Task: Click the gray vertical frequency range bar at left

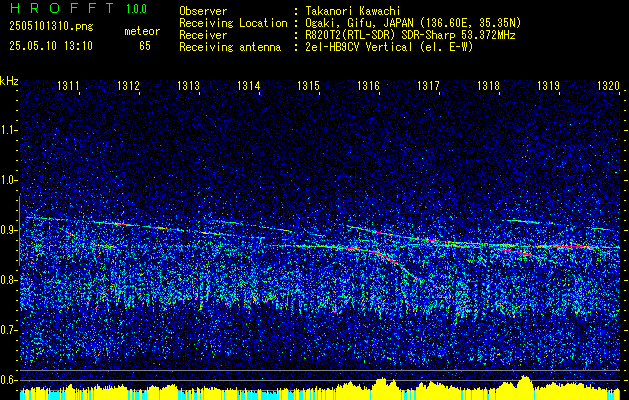Action: 19,231
